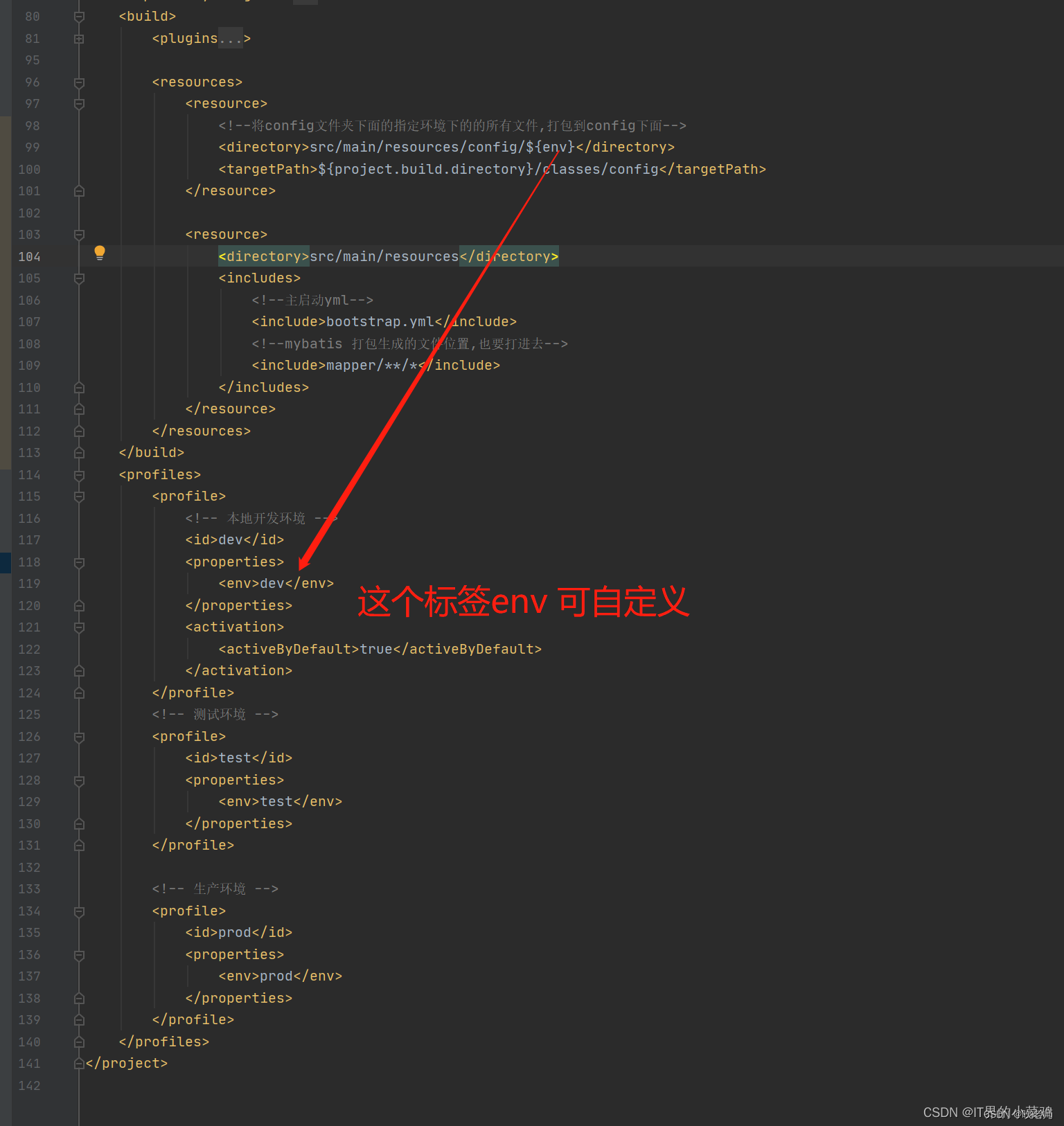Click the comment about 主启动yml
This screenshot has width=1064, height=1126.
click(312, 301)
